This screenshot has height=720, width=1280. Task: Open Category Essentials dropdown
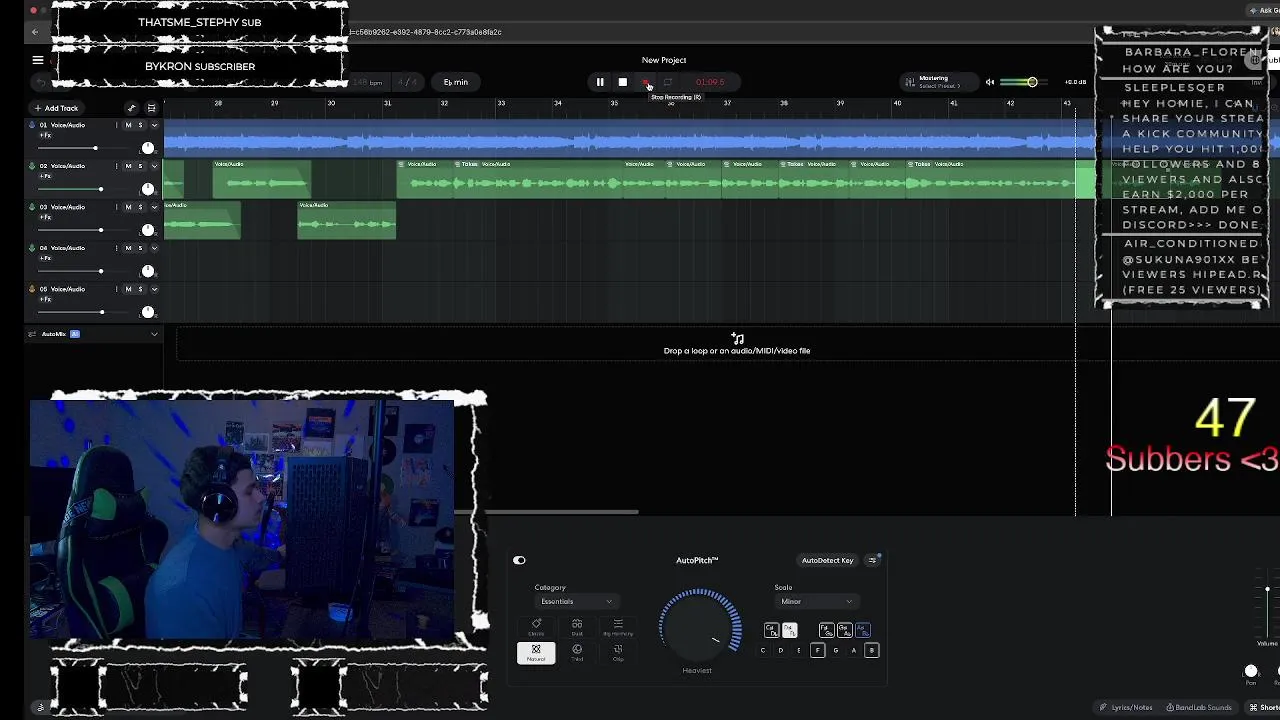coord(576,601)
